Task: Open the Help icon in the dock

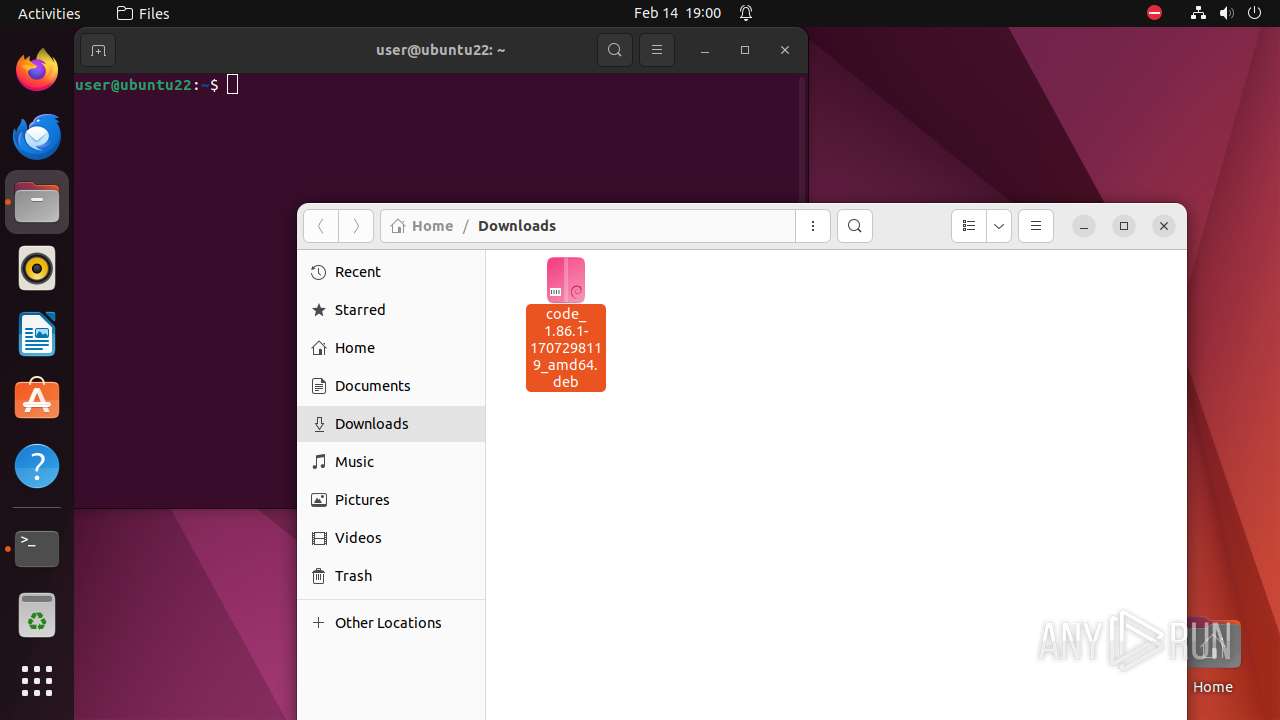Action: (x=37, y=466)
